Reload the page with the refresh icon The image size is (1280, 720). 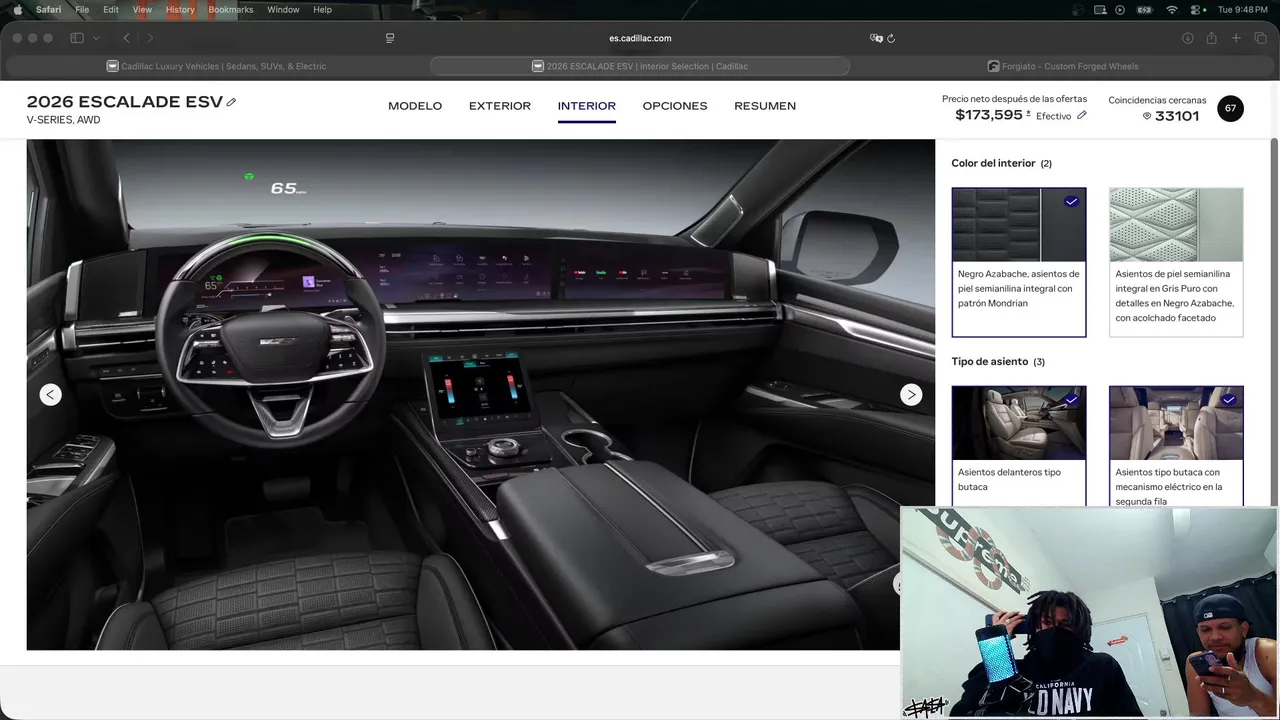(891, 38)
